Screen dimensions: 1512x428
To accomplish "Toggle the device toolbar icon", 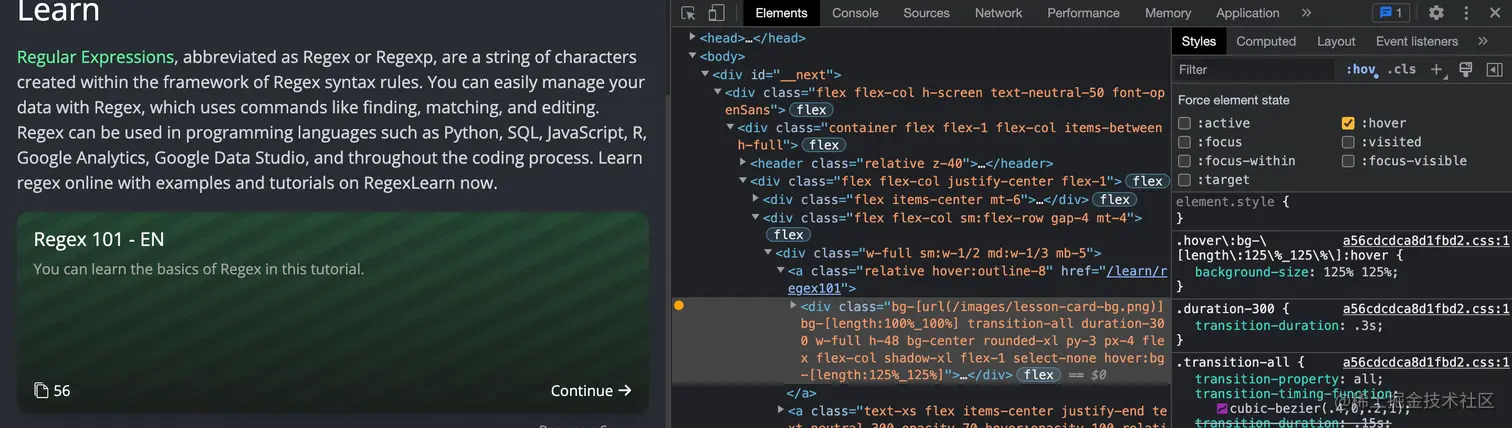I will coord(717,13).
